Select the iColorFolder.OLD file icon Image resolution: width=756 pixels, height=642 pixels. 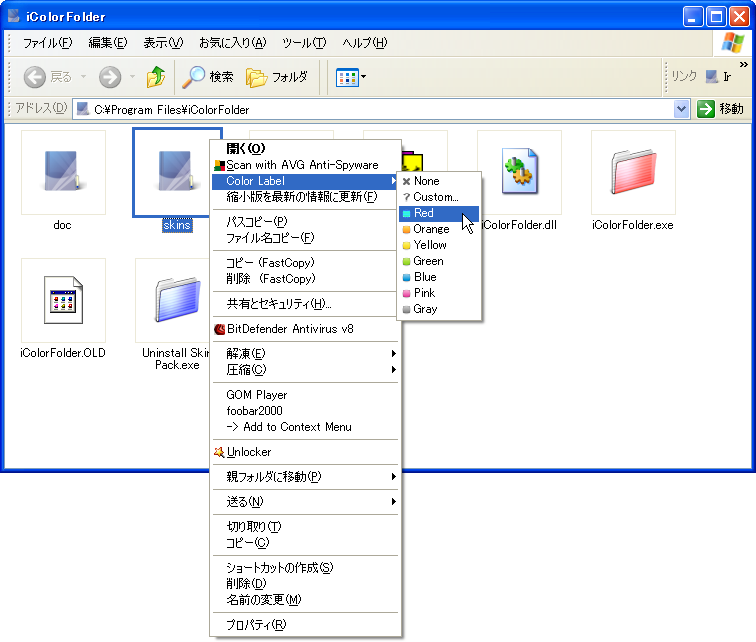click(63, 300)
